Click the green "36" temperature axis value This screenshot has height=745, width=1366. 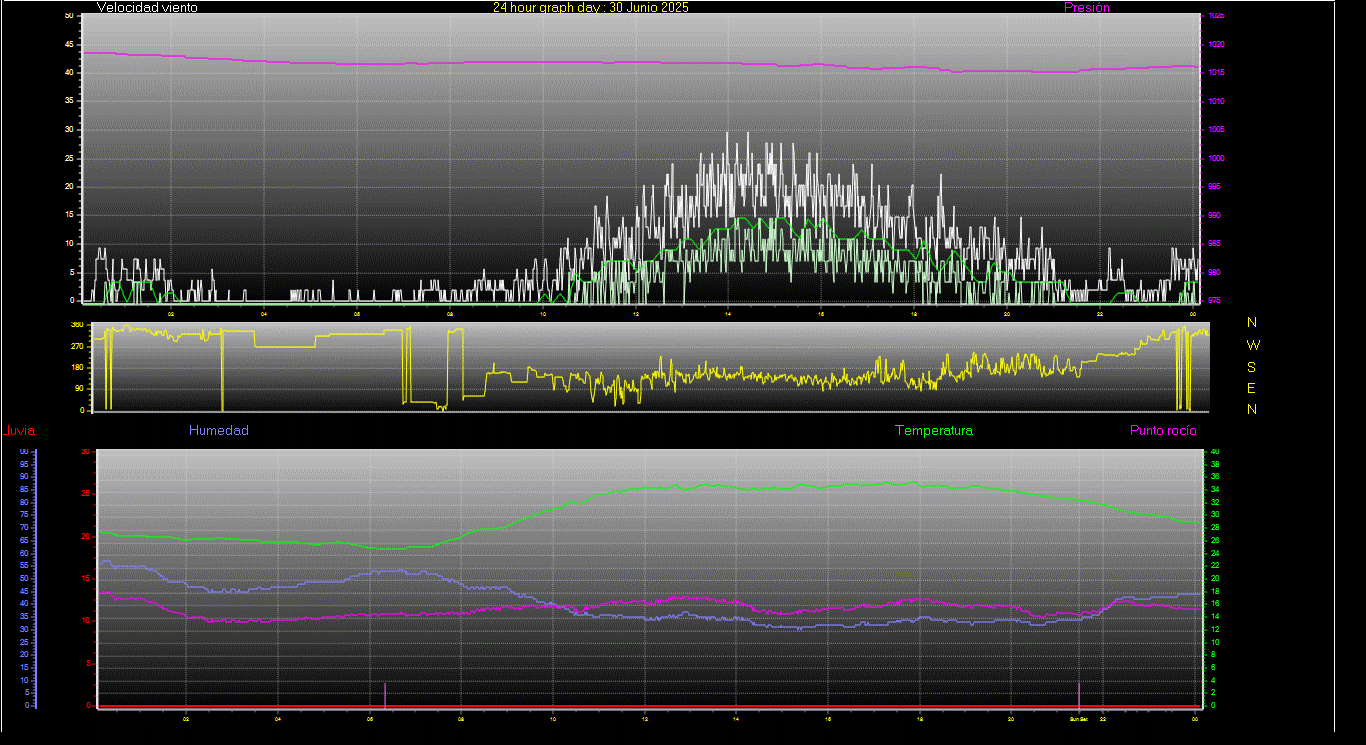pyautogui.click(x=1215, y=477)
